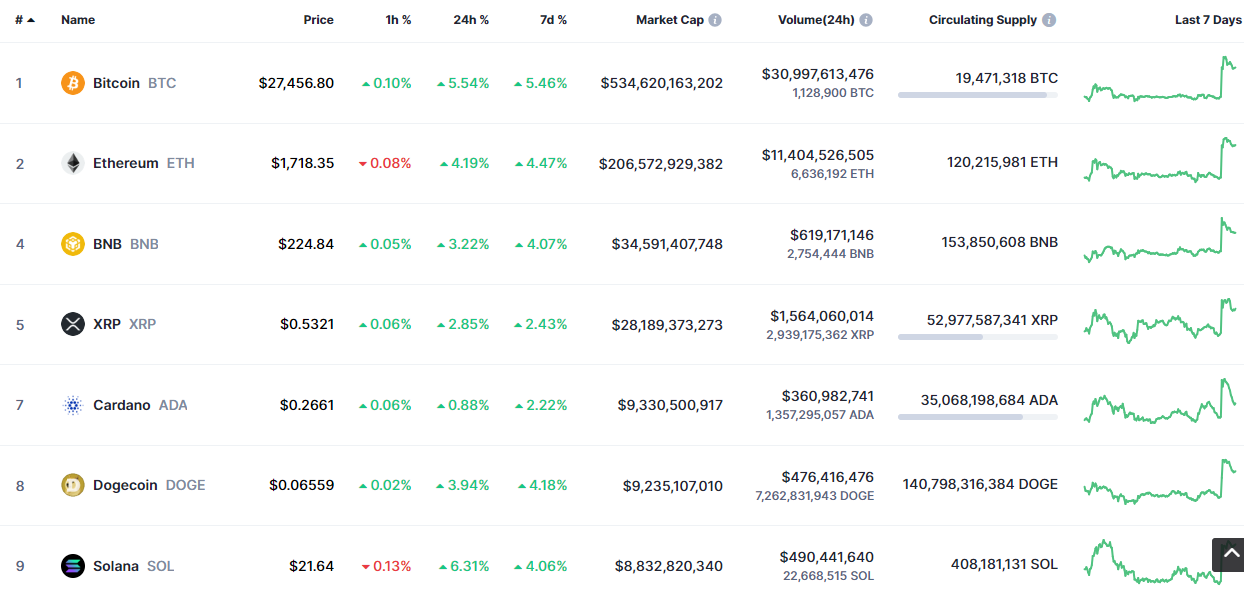Click Dogecoin's price $0.06559
This screenshot has width=1244, height=592.
[302, 485]
